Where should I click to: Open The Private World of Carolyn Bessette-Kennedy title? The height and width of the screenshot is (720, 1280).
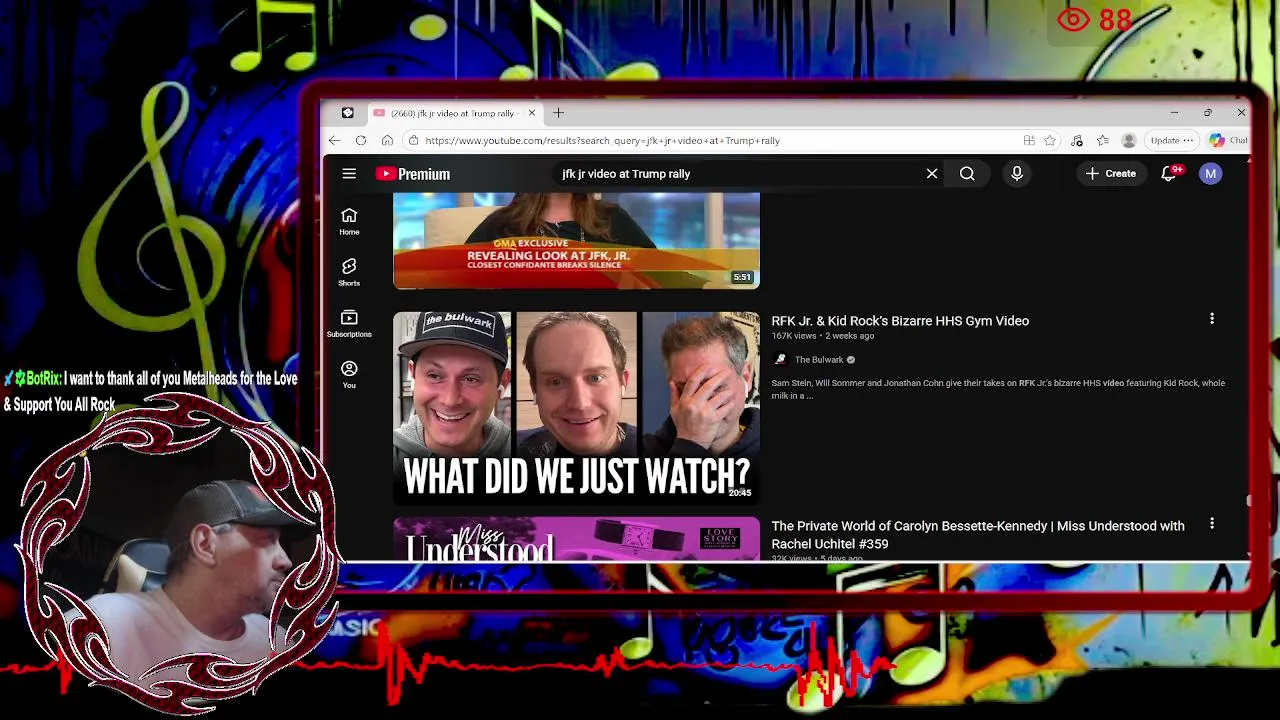coord(977,535)
